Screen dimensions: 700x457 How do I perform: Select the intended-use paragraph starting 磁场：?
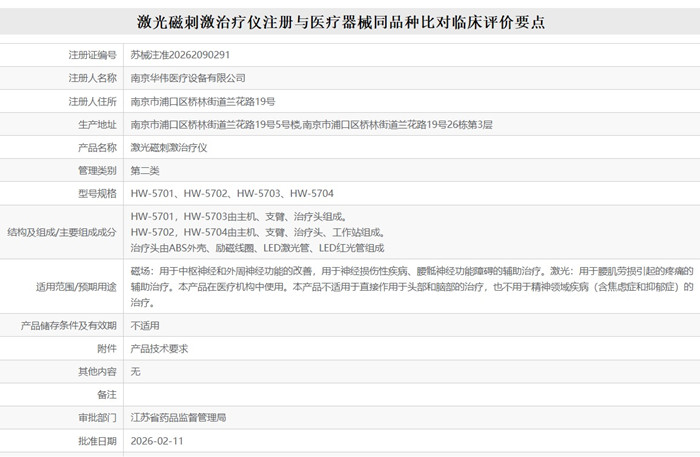(412, 287)
